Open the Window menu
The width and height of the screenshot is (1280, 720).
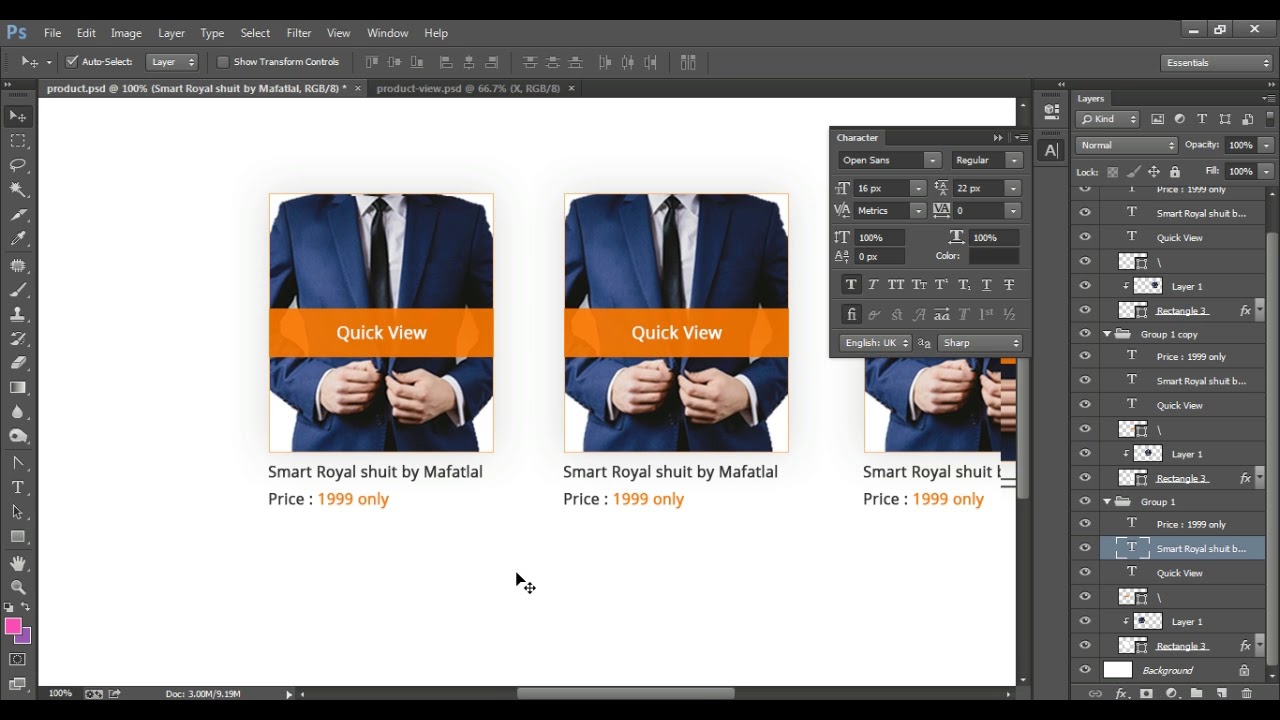pos(387,33)
